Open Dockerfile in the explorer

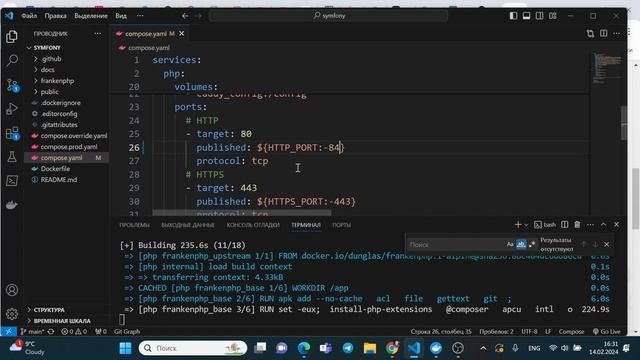(55, 169)
